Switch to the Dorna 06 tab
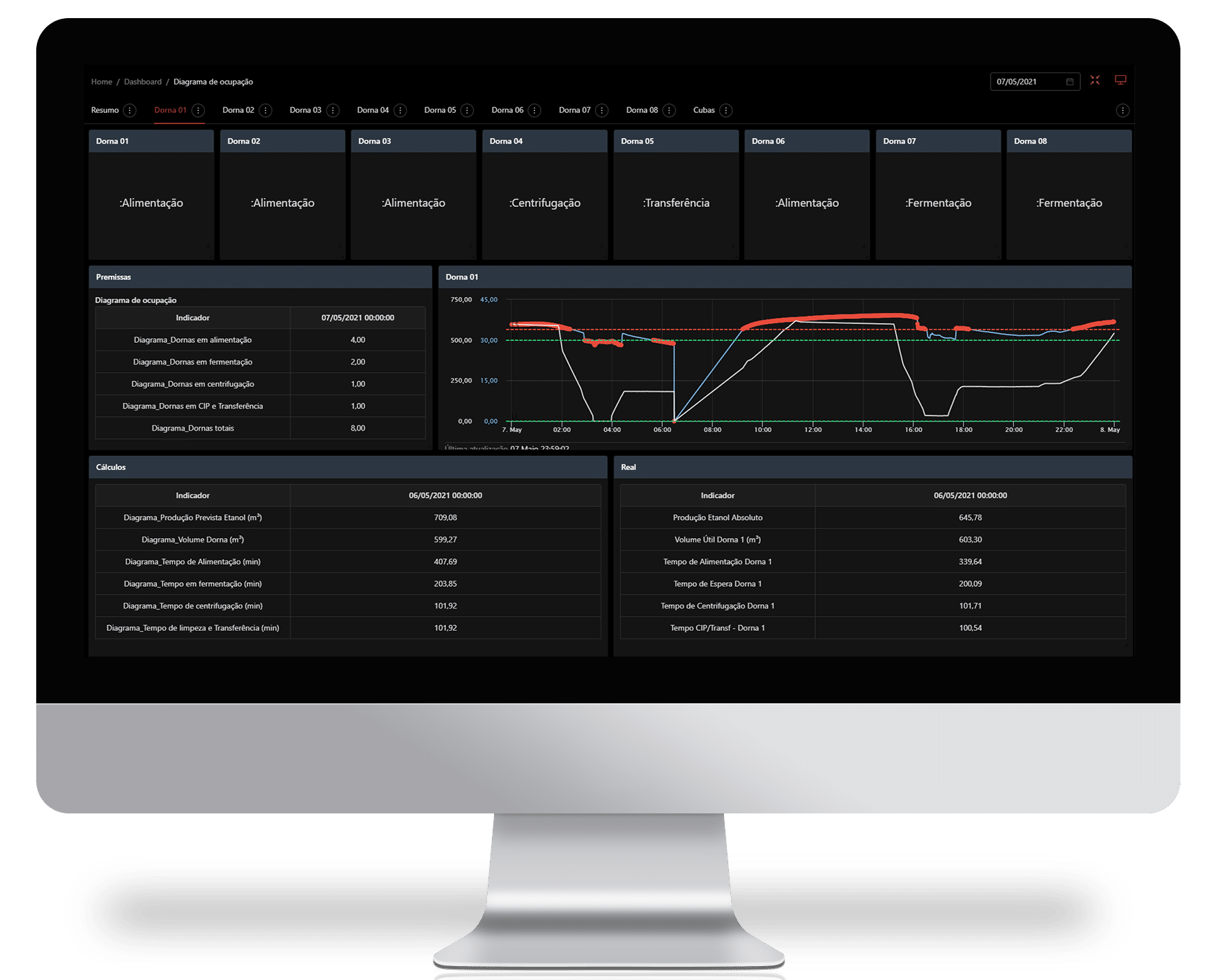This screenshot has width=1225, height=980. click(x=507, y=110)
